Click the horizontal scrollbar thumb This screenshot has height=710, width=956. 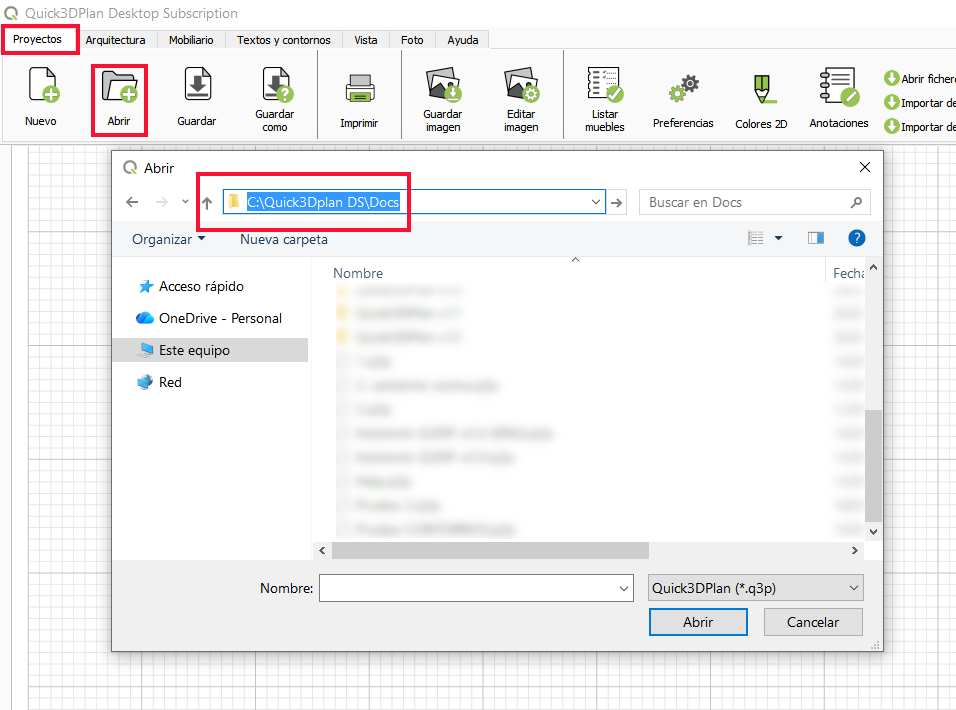(490, 550)
